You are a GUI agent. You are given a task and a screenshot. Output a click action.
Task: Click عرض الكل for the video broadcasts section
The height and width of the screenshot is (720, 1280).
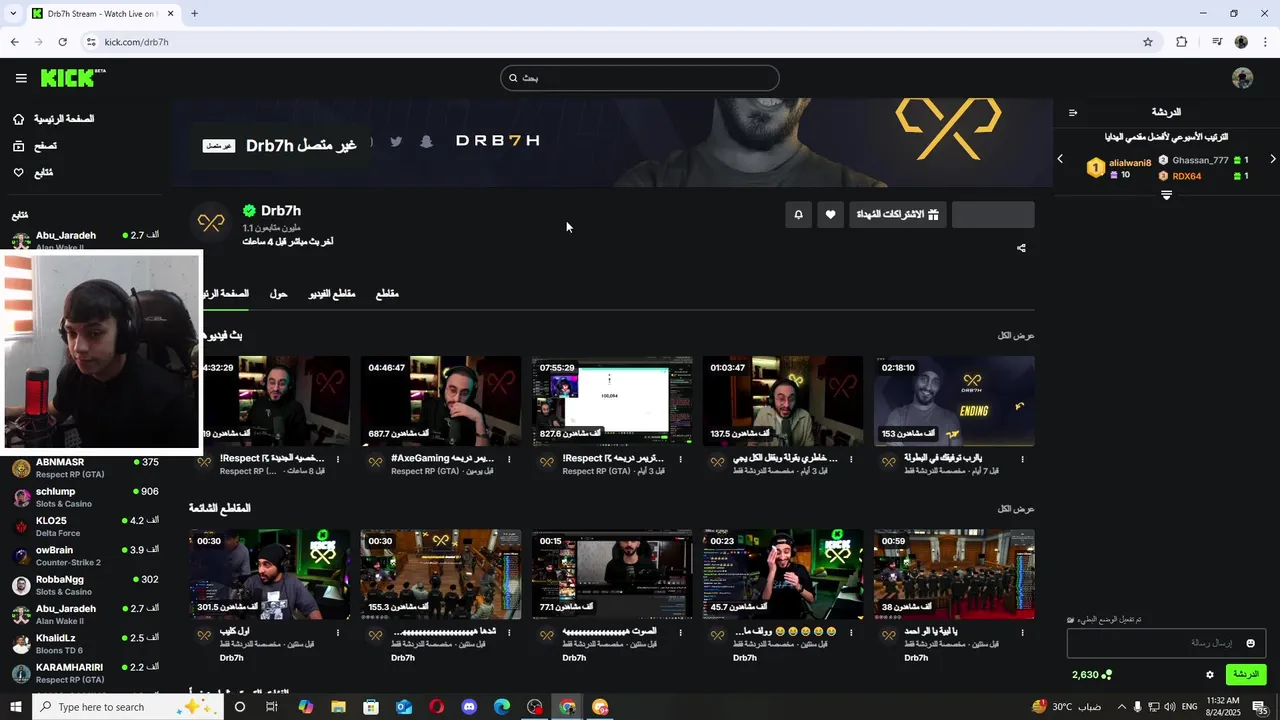(x=1016, y=336)
